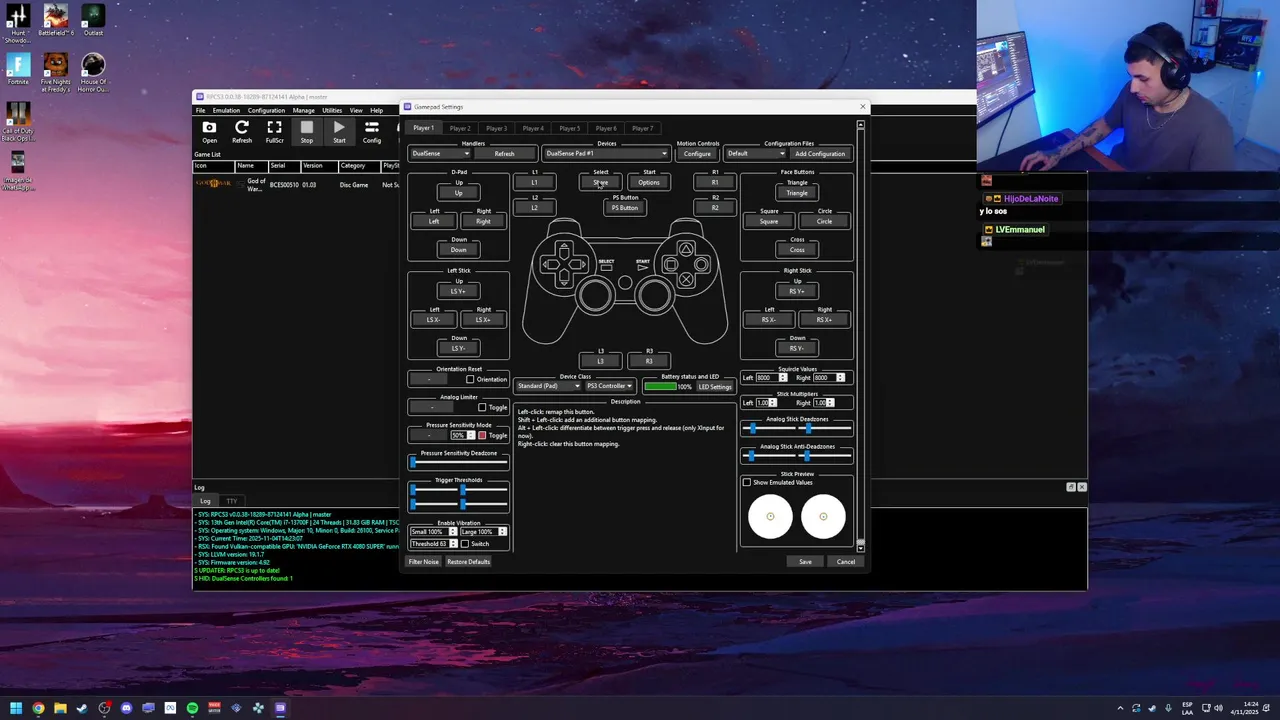Click Restore Defaults button

pyautogui.click(x=468, y=562)
